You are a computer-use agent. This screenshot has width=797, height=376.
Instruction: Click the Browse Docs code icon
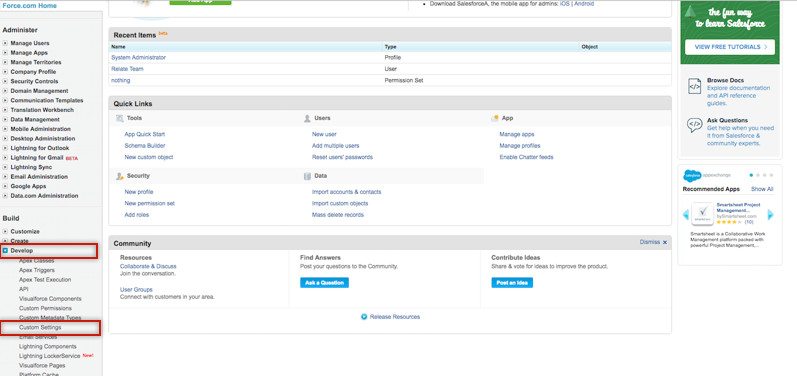coord(694,86)
